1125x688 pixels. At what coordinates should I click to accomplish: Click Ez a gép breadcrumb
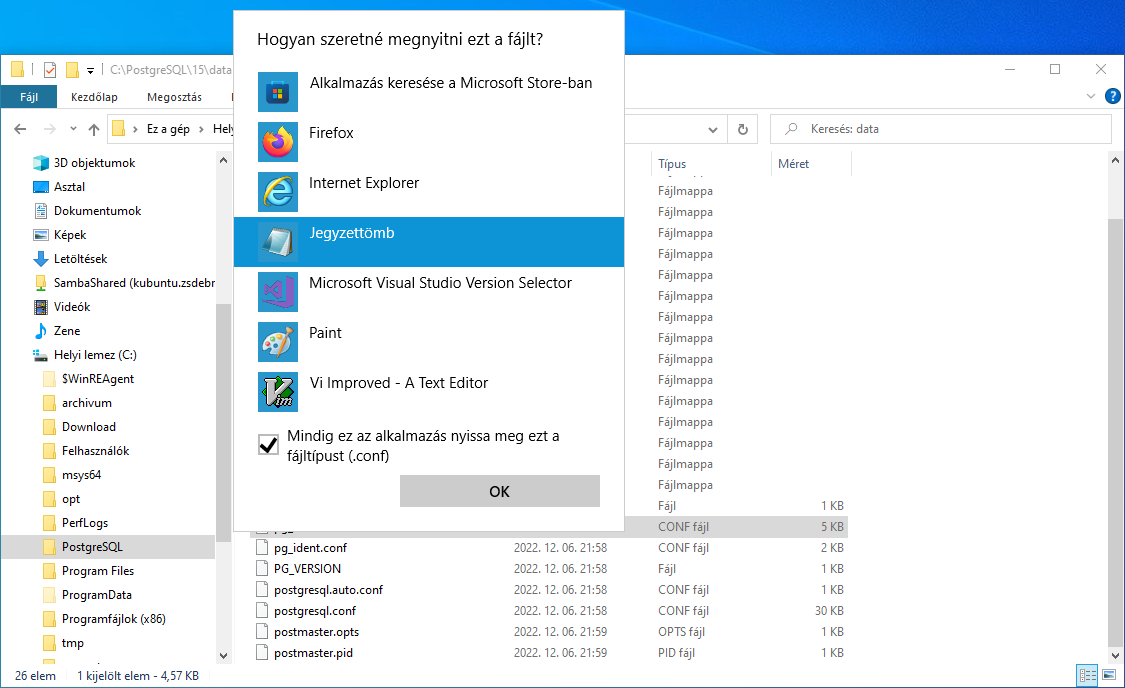click(x=168, y=129)
